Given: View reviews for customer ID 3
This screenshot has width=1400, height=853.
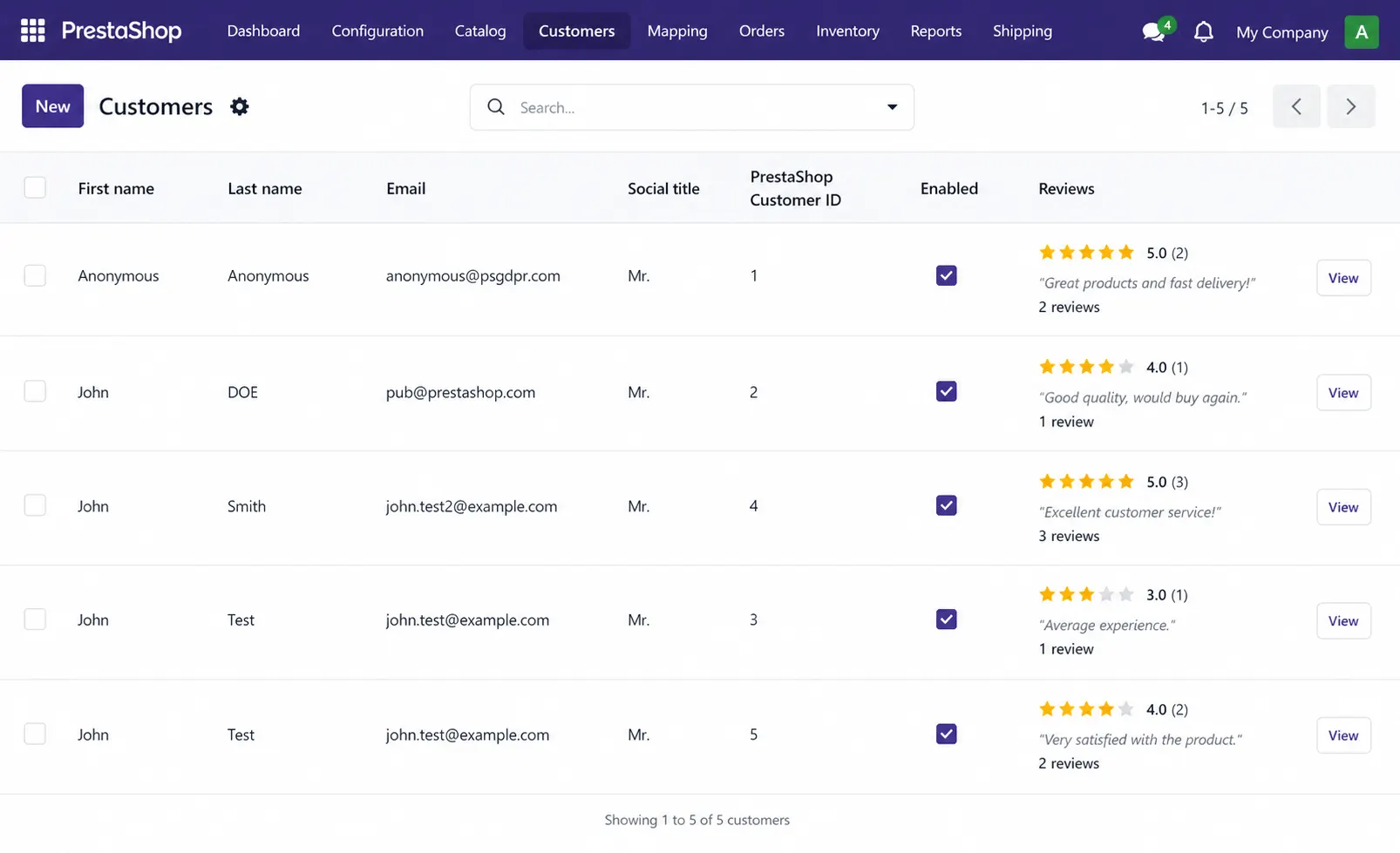Looking at the screenshot, I should pos(1343,621).
